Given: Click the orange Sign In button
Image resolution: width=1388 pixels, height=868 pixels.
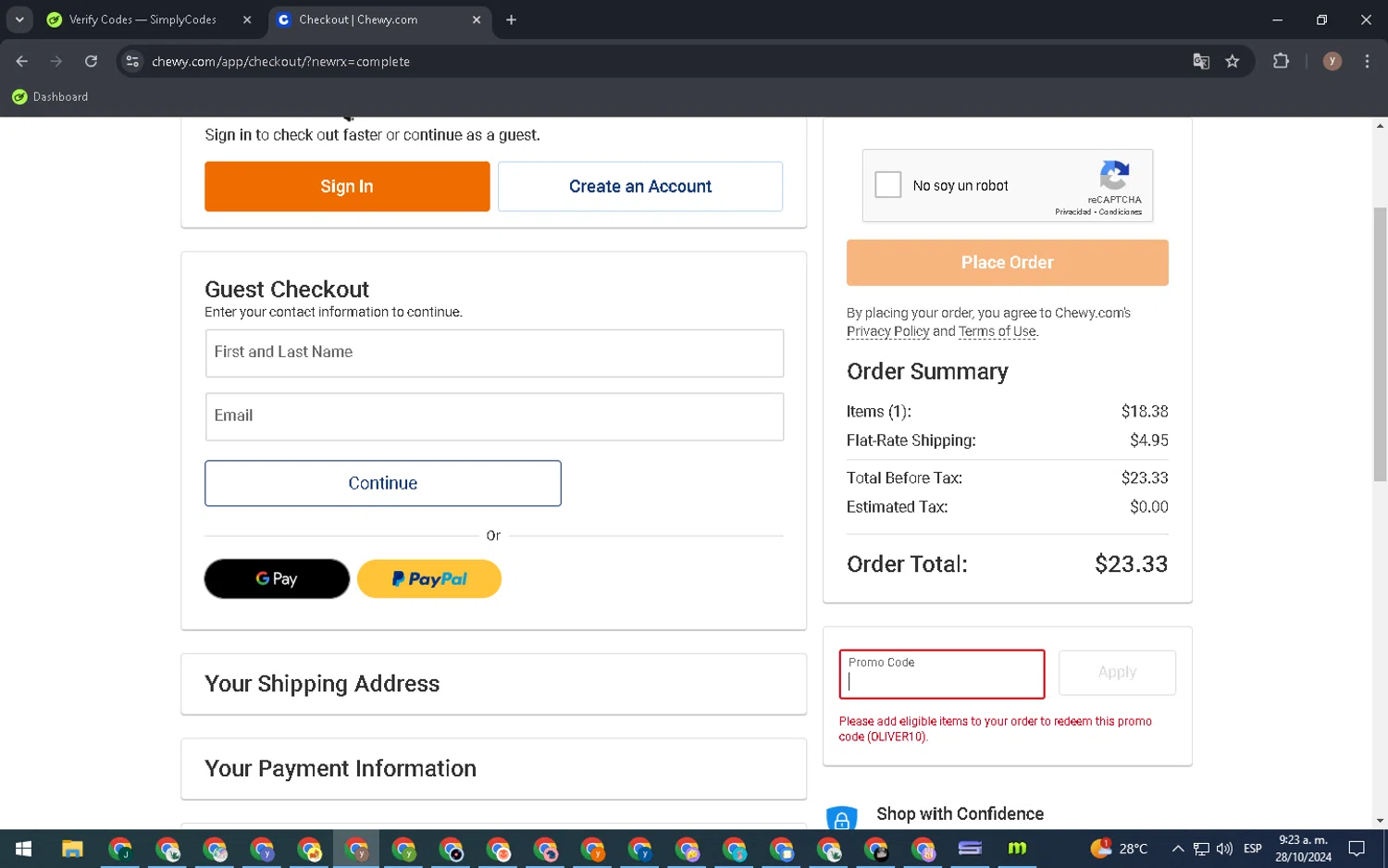Looking at the screenshot, I should pyautogui.click(x=347, y=186).
